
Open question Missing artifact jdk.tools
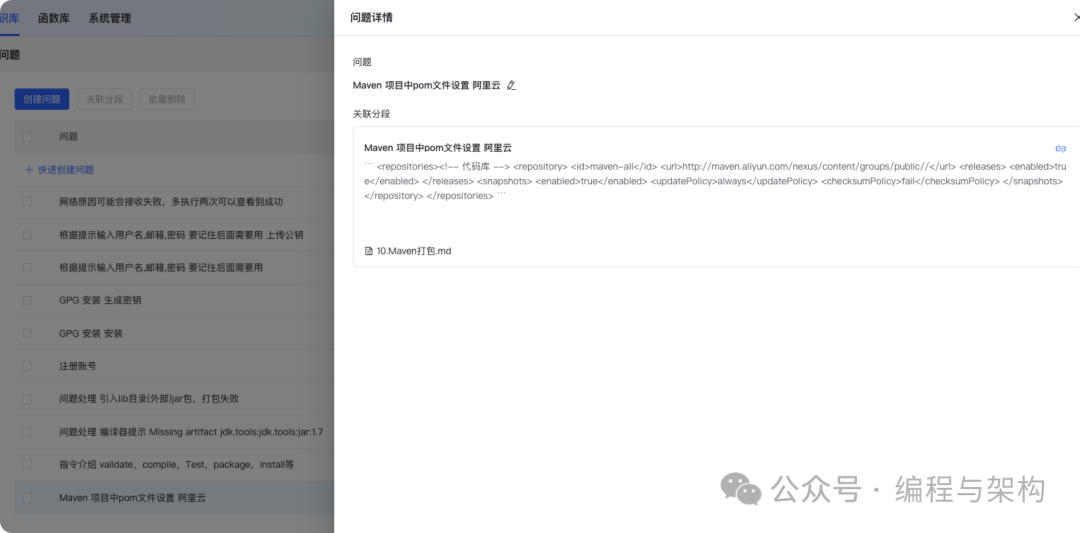tap(191, 432)
